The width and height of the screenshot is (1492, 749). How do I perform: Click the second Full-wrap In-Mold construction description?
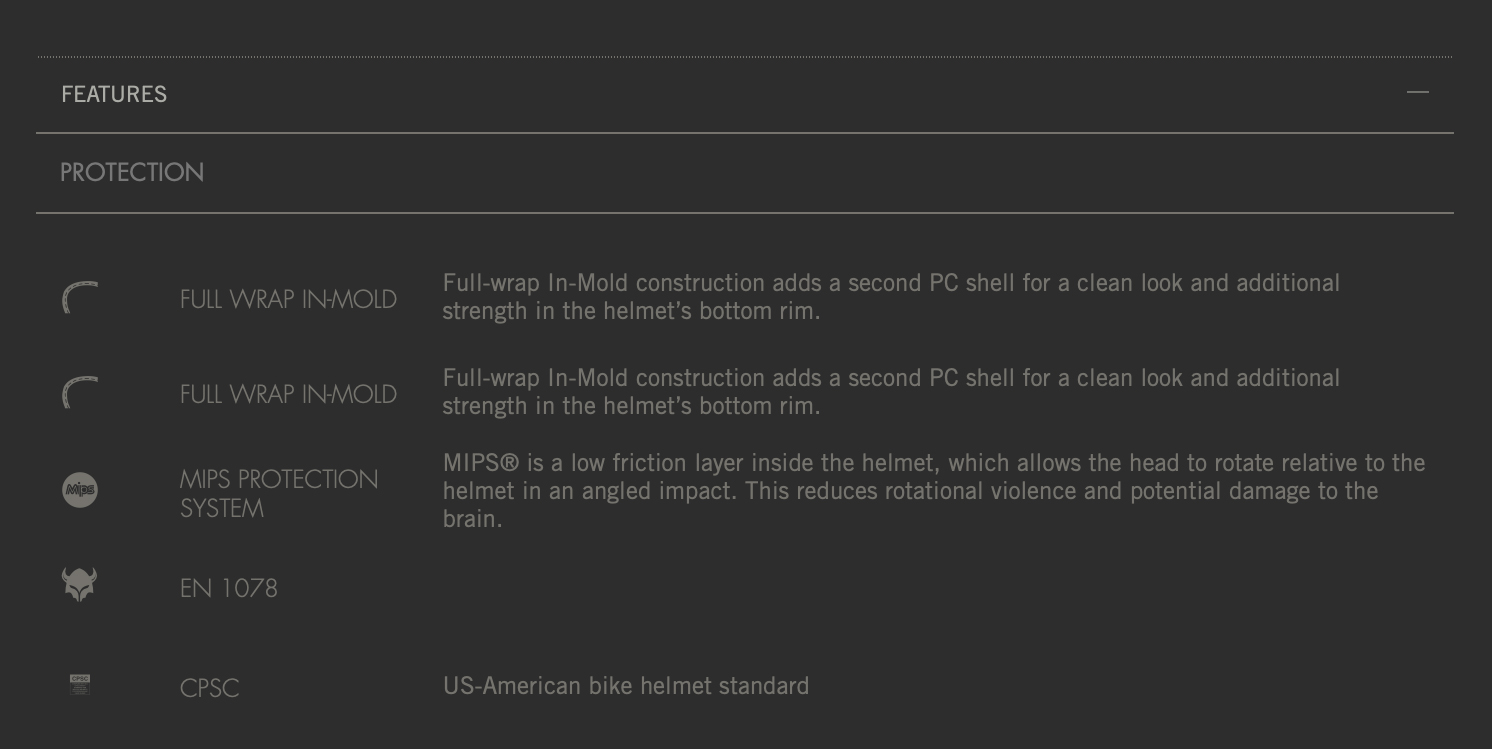[891, 392]
